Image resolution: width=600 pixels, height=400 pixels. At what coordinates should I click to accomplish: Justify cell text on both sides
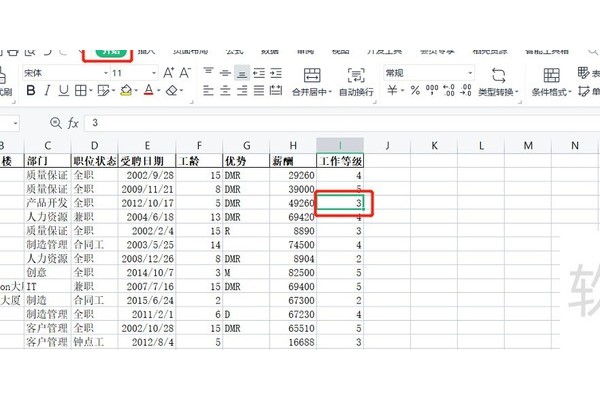pos(259,91)
